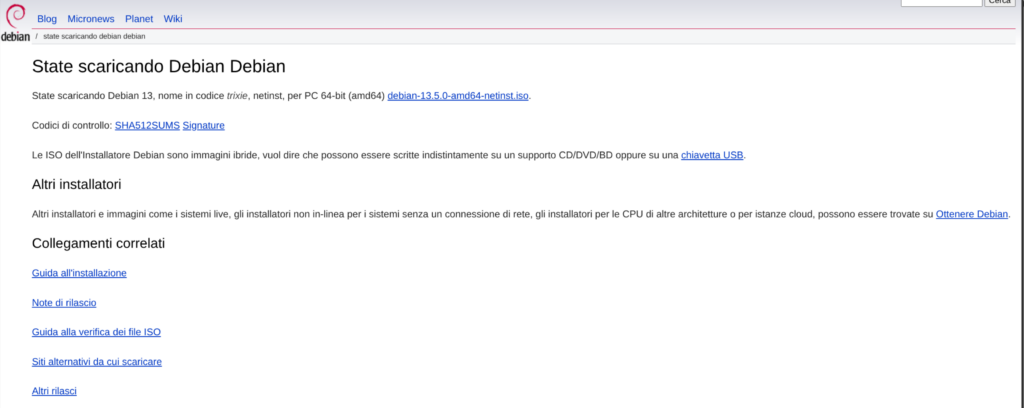Open the Wiki navigation link

pos(173,19)
